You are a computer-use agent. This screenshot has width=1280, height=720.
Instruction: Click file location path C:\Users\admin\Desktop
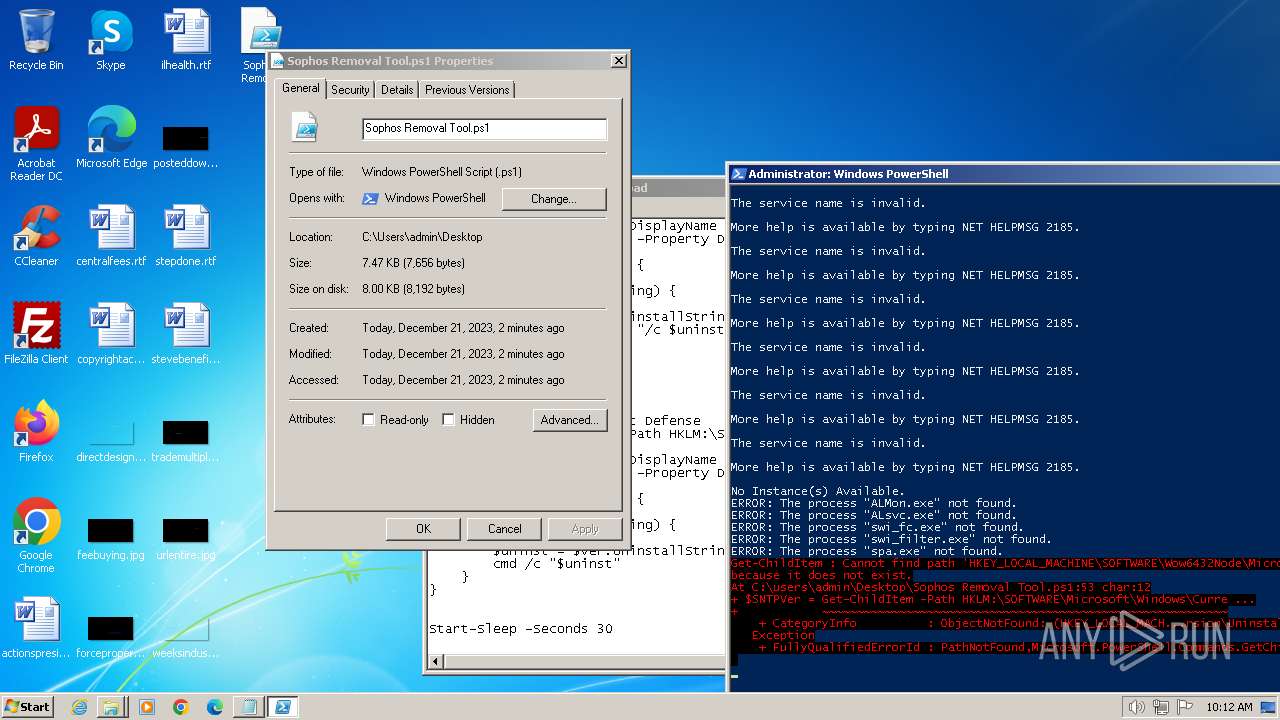point(422,237)
